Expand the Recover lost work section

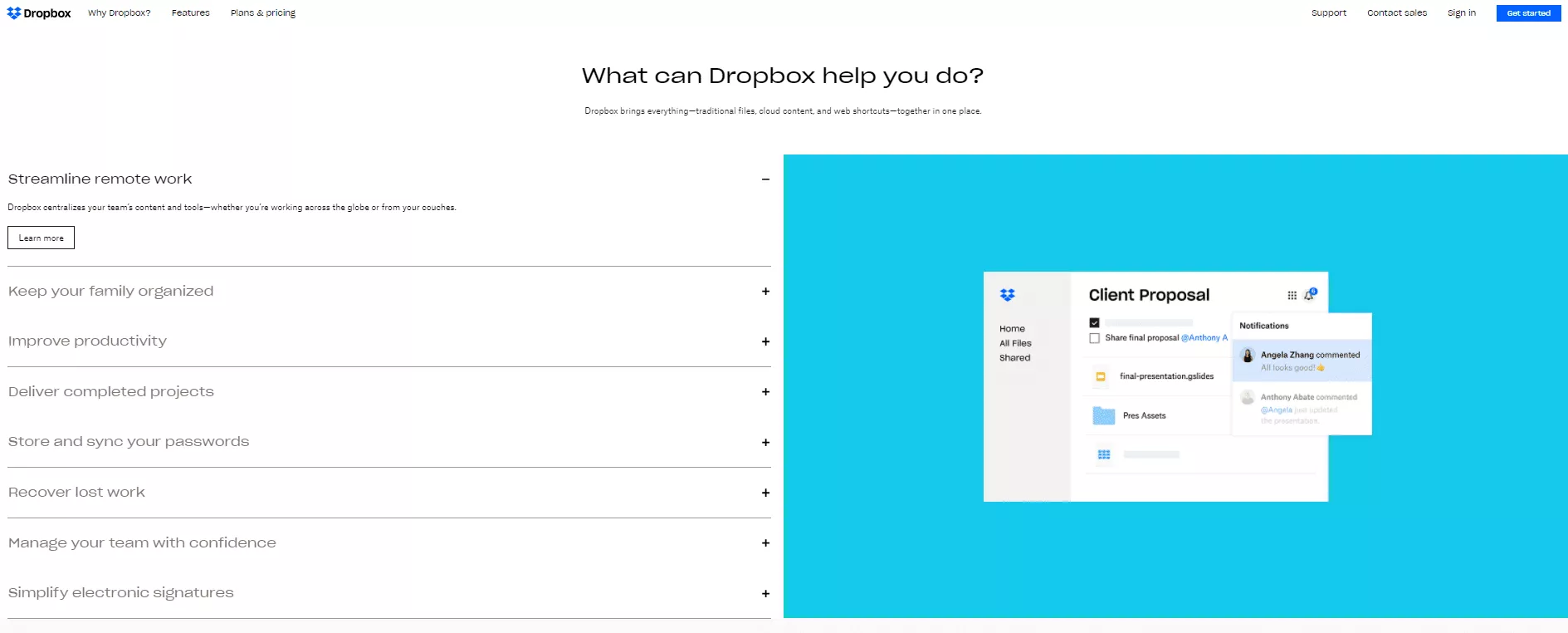765,493
